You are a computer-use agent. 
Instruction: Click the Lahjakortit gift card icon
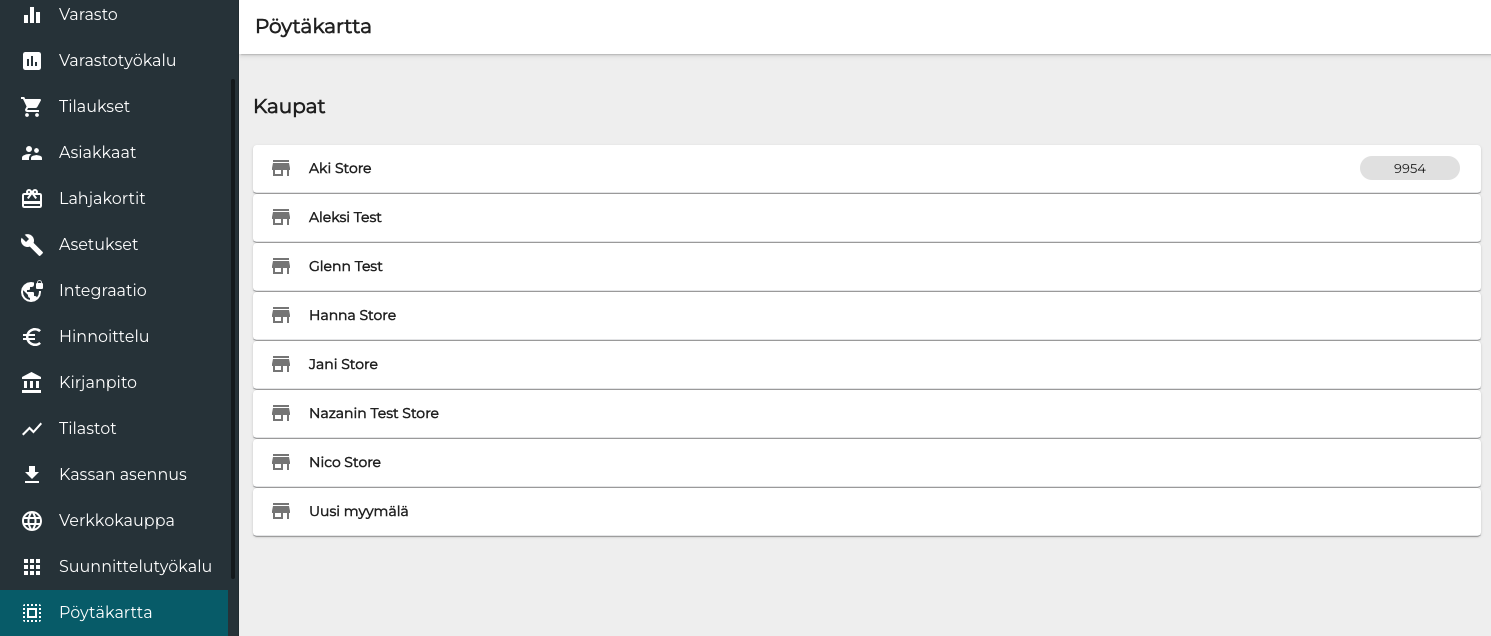point(32,199)
